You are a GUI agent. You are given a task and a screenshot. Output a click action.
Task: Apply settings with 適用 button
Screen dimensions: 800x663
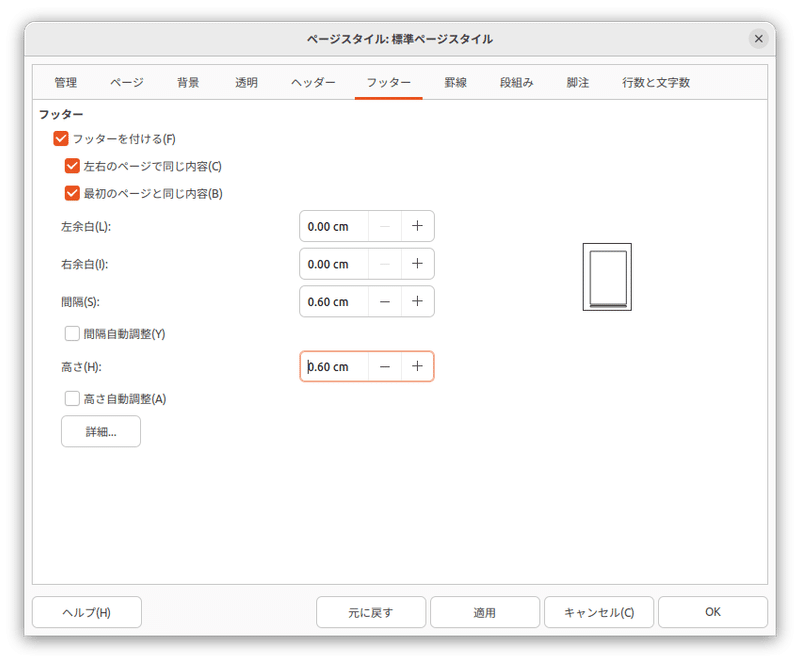tap(485, 612)
